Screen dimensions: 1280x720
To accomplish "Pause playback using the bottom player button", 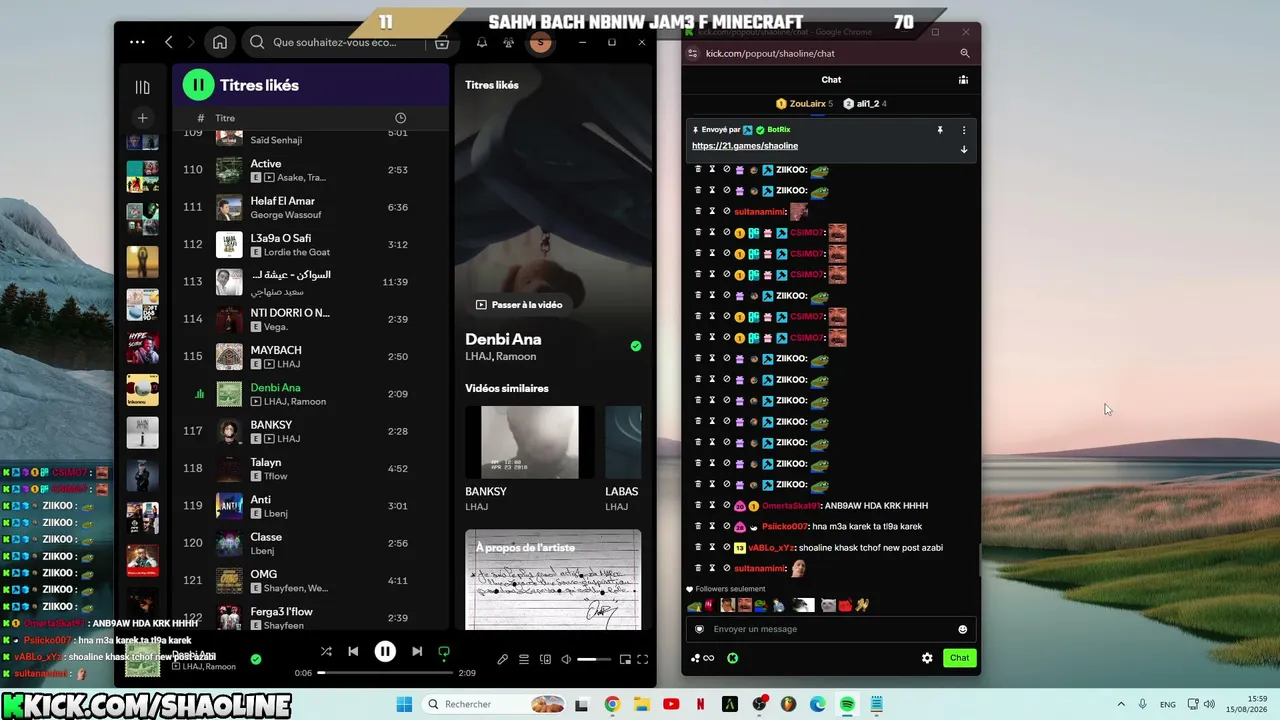I will 385,651.
